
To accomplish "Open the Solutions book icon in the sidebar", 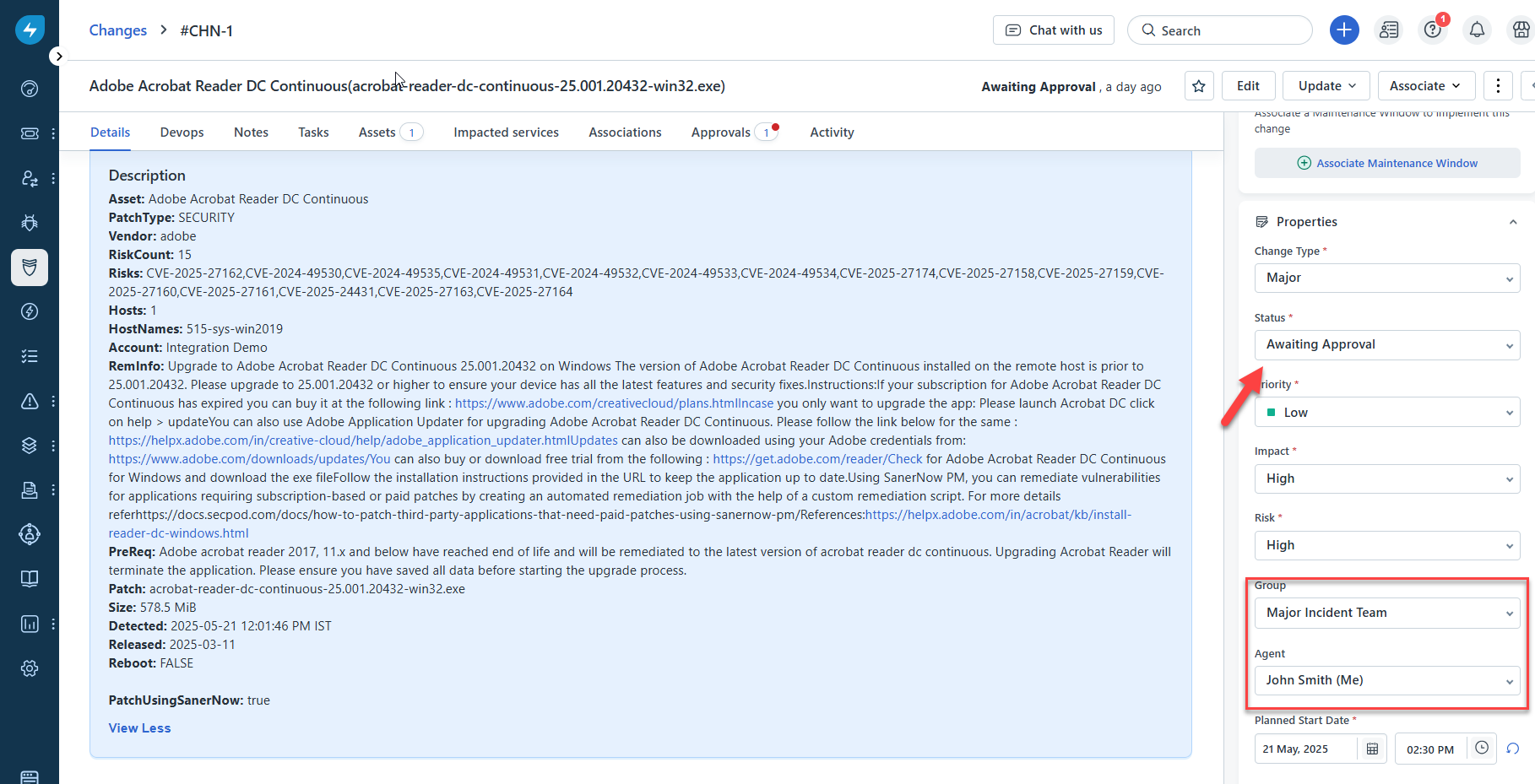I will (30, 579).
